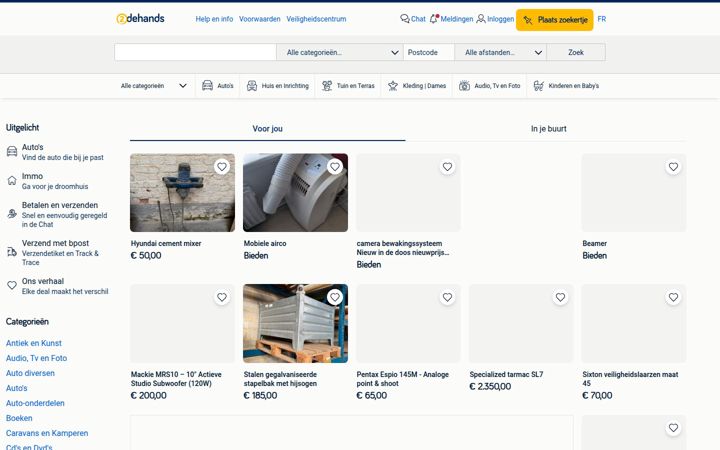Favorite the Hyundai cement mixer listing
The width and height of the screenshot is (720, 450).
pyautogui.click(x=222, y=167)
